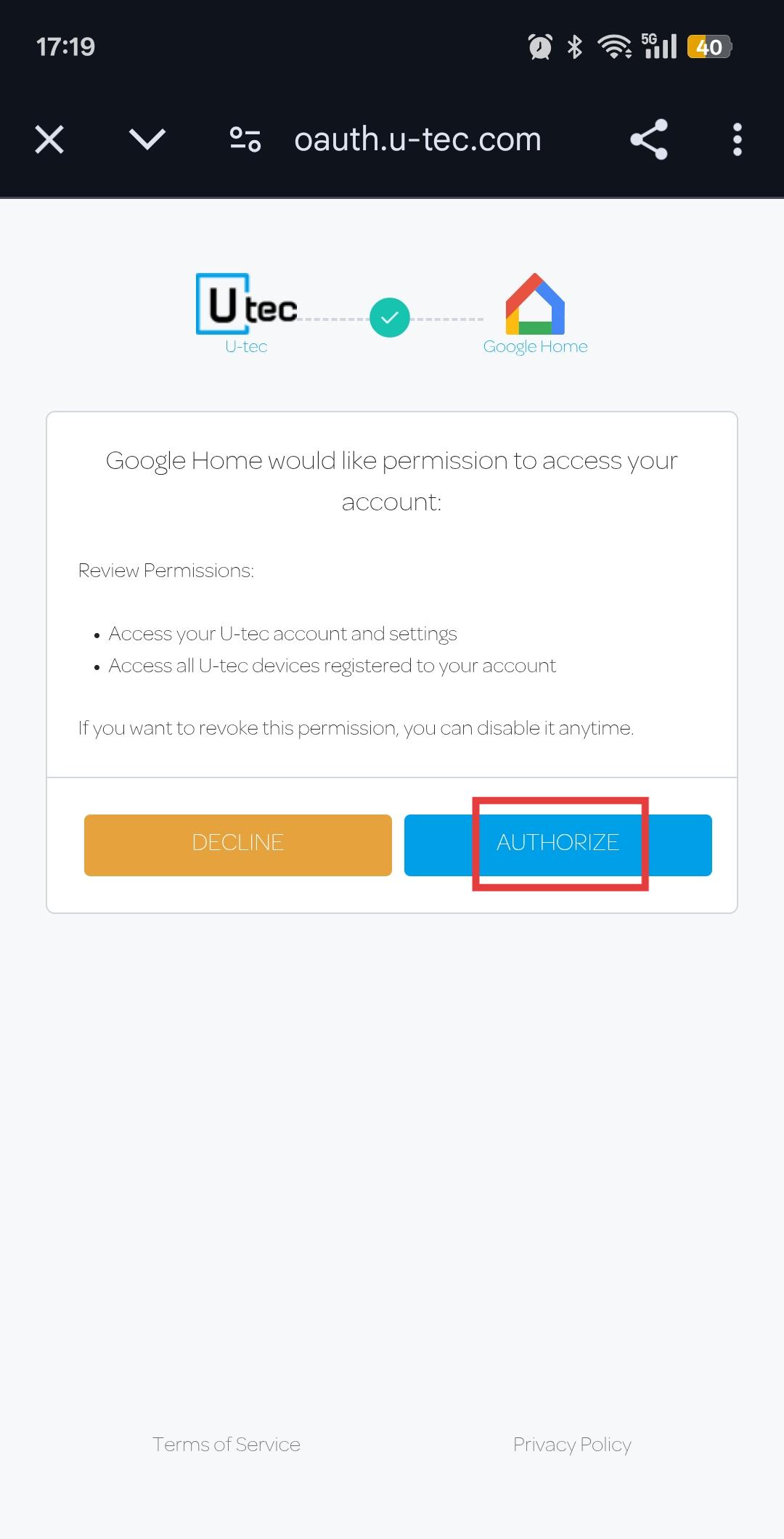Tap the Google Home house logo
The height and width of the screenshot is (1539, 784).
tap(536, 303)
